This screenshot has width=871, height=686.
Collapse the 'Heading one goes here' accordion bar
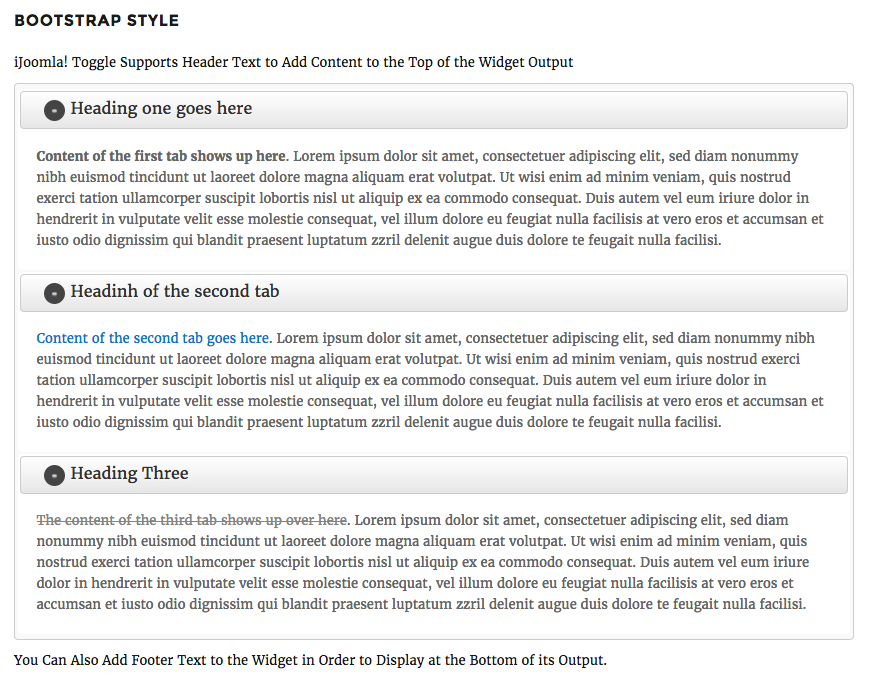pos(434,110)
